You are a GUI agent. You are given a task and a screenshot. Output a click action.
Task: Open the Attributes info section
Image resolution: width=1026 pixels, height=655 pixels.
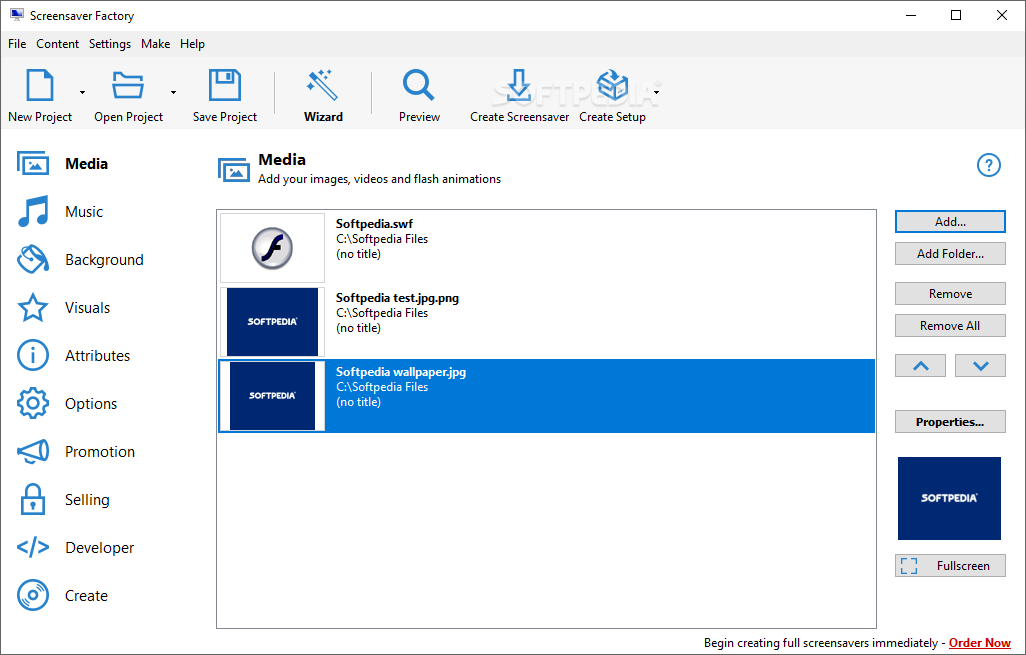73,355
